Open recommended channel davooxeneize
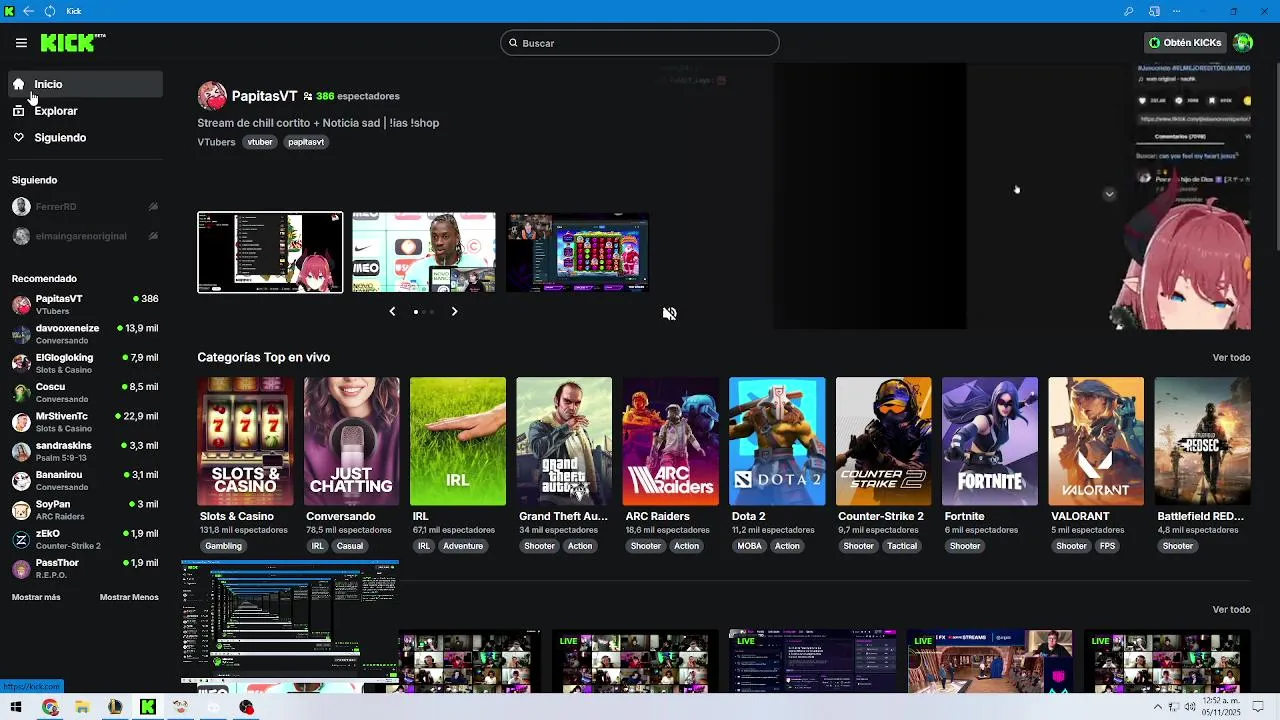 click(85, 334)
